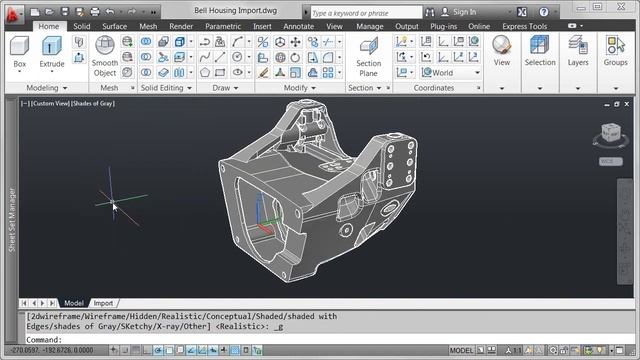Select the Polygon draw tool
Image resolution: width=640 pixels, height=360 pixels.
204,73
